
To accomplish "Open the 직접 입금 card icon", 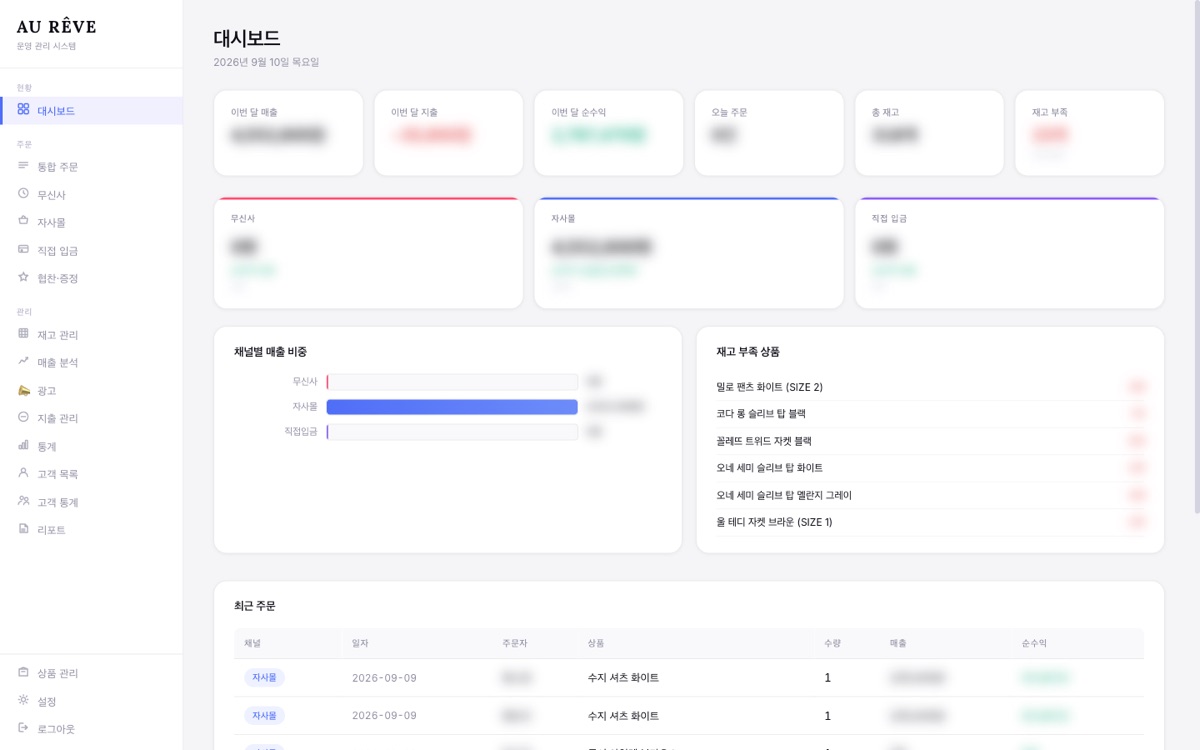I will [x=23, y=250].
